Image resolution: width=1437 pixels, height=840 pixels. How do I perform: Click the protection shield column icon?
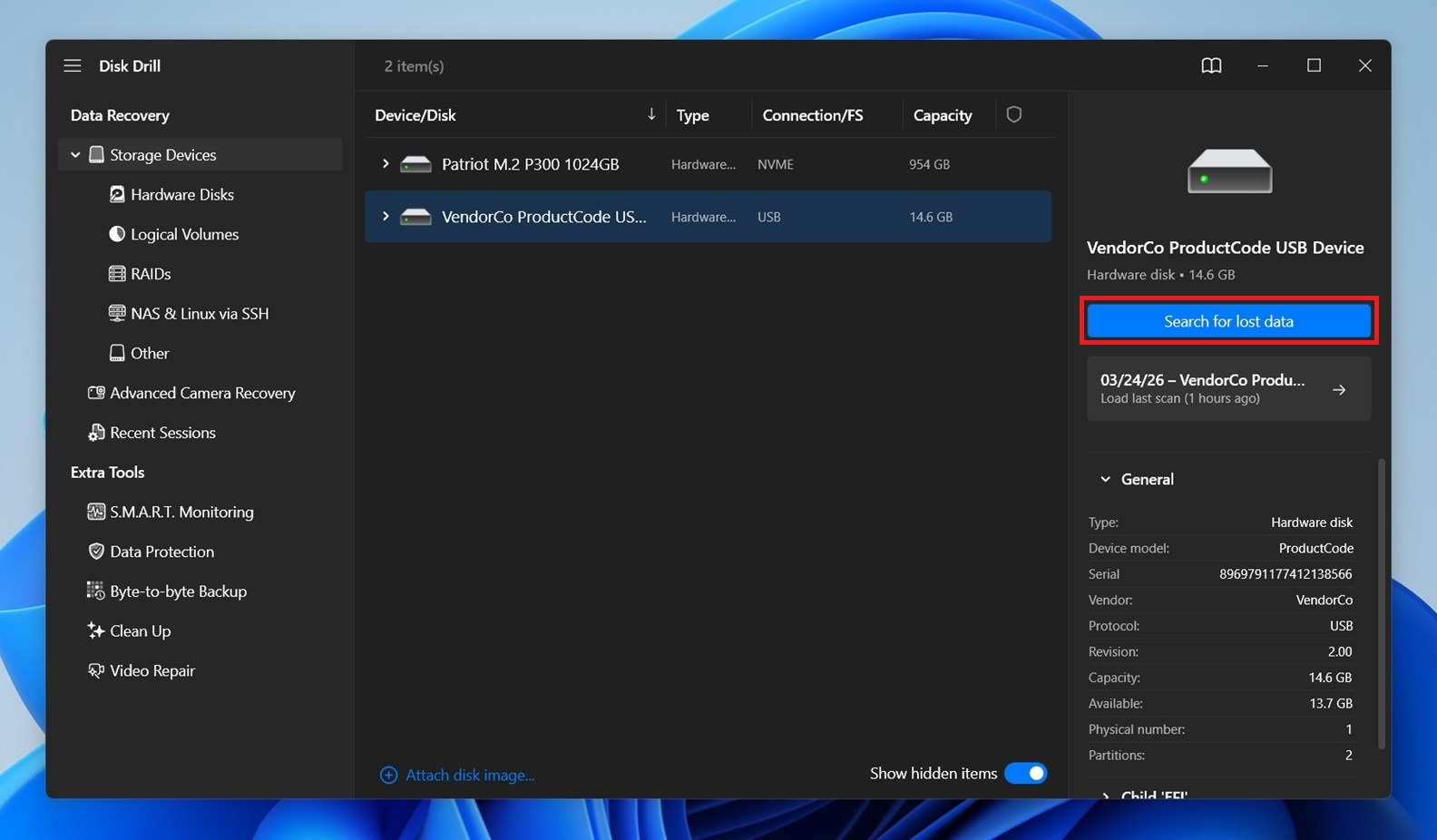pos(1014,114)
